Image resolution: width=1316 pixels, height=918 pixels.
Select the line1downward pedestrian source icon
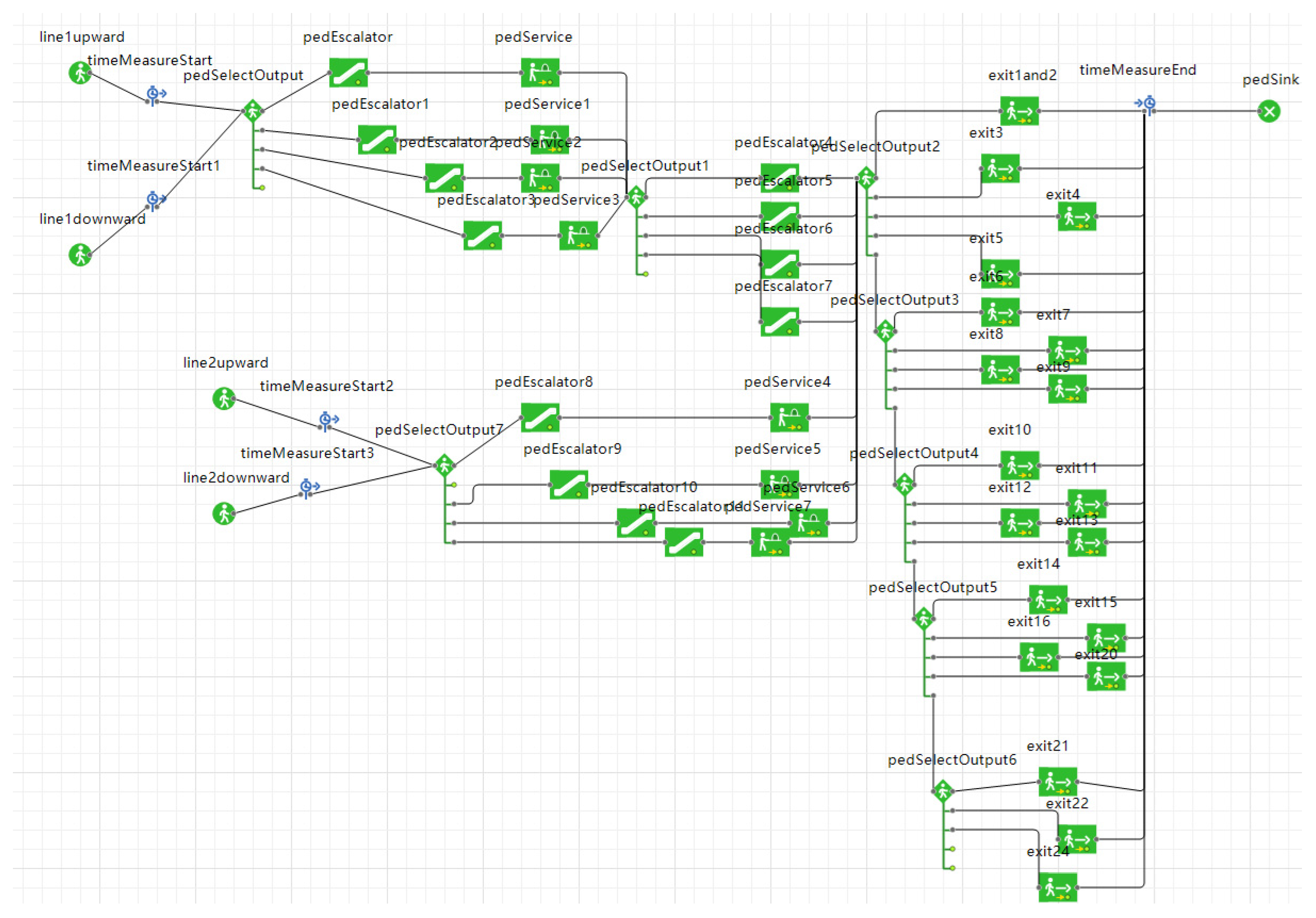[x=80, y=255]
